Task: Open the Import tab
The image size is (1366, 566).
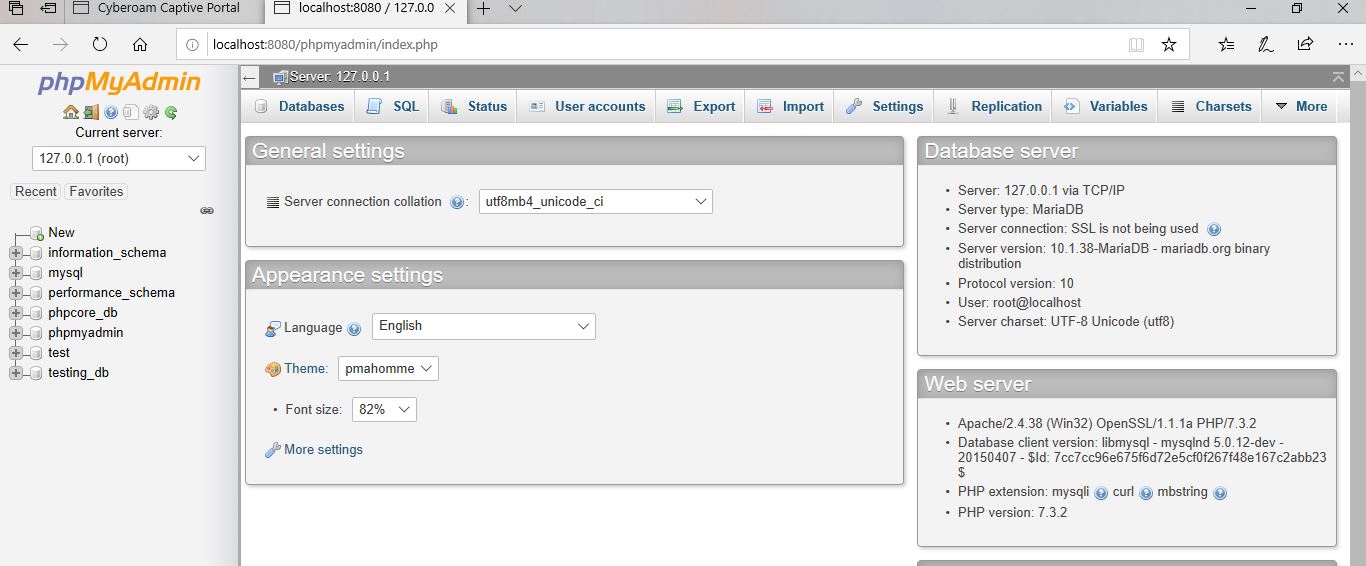Action: pyautogui.click(x=790, y=107)
